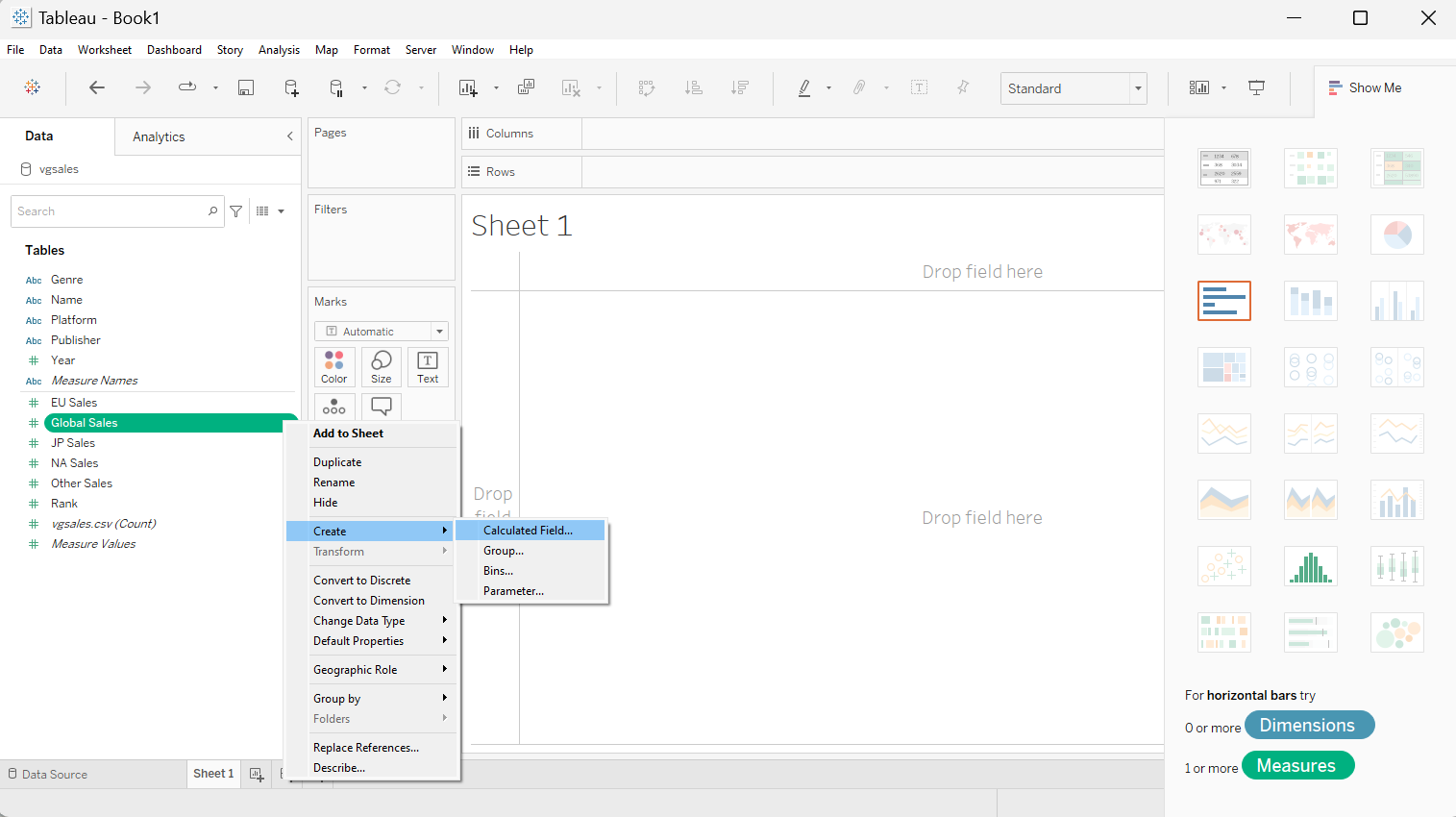Choose the horizontal bars chart thumbnail
The height and width of the screenshot is (817, 1456).
(1224, 301)
